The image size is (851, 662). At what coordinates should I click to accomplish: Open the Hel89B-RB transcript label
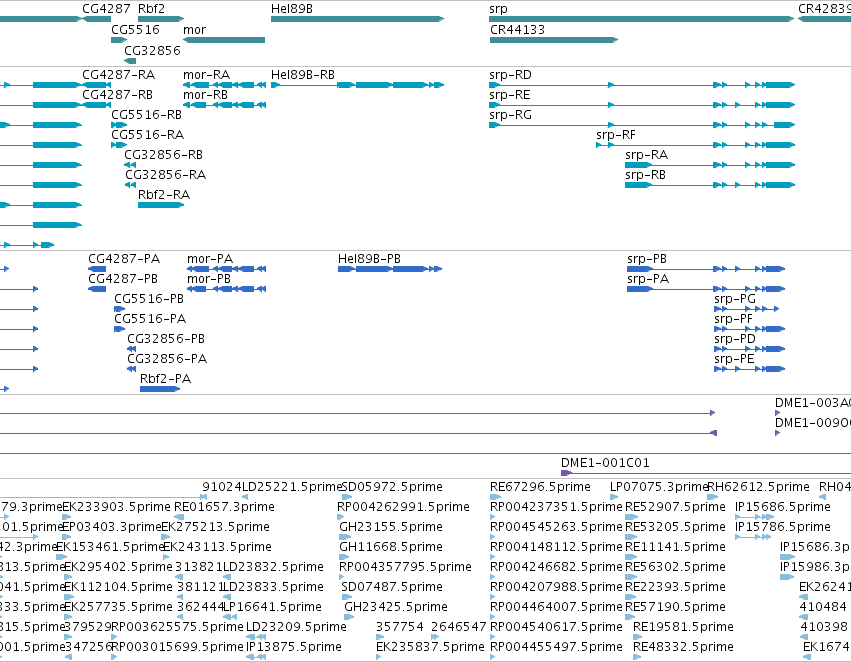tap(303, 74)
